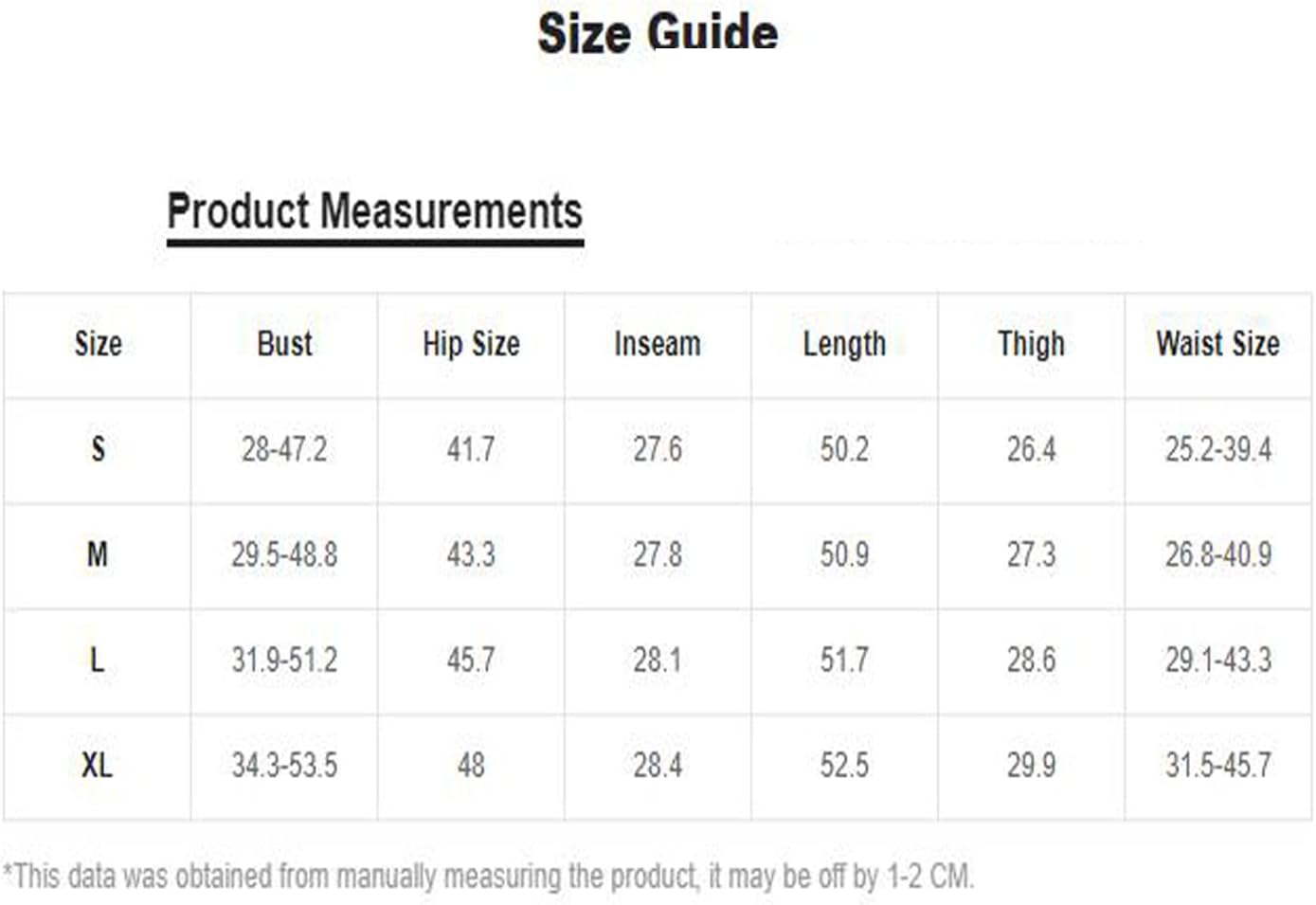
Task: Click the manual measurement disclaimer note
Action: point(488,876)
